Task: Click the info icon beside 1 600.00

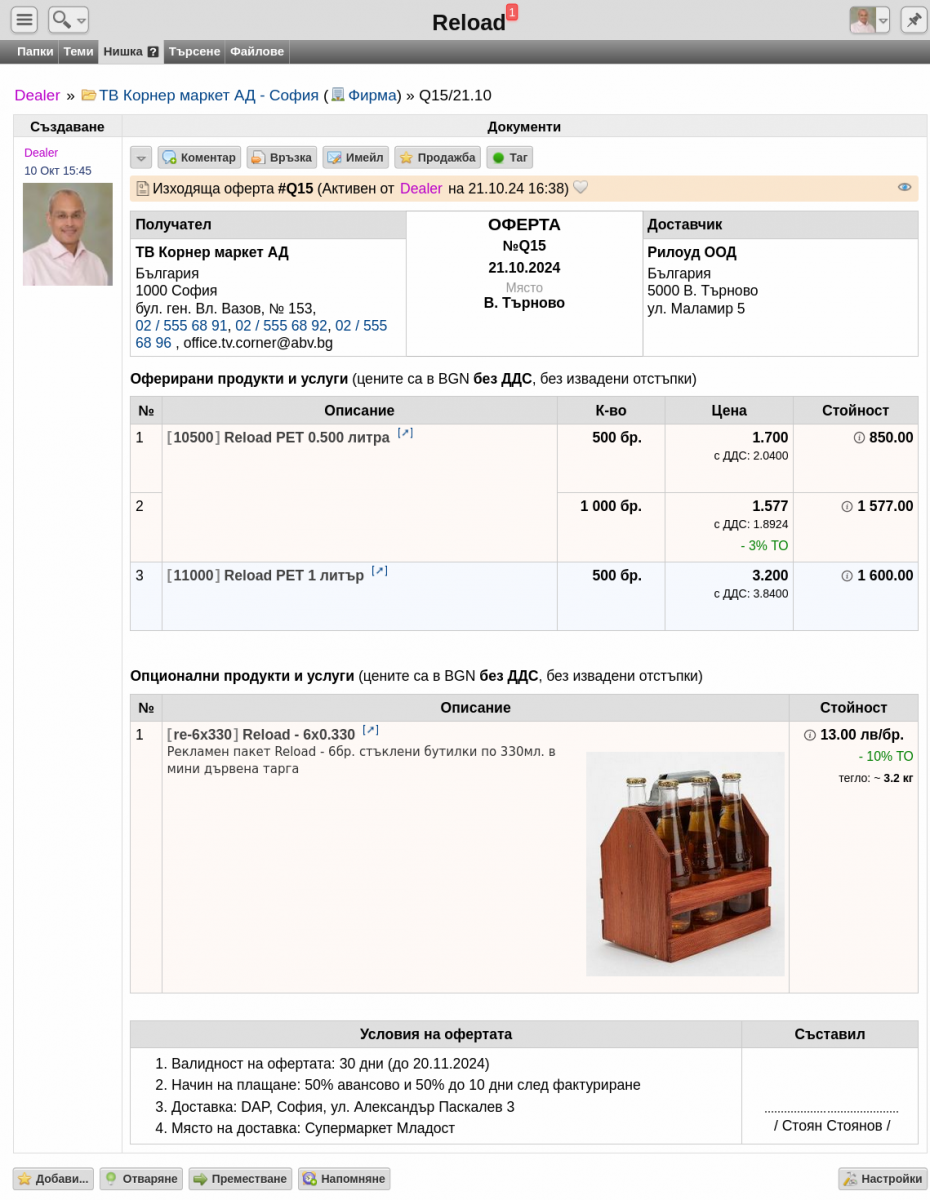Action: [x=847, y=576]
